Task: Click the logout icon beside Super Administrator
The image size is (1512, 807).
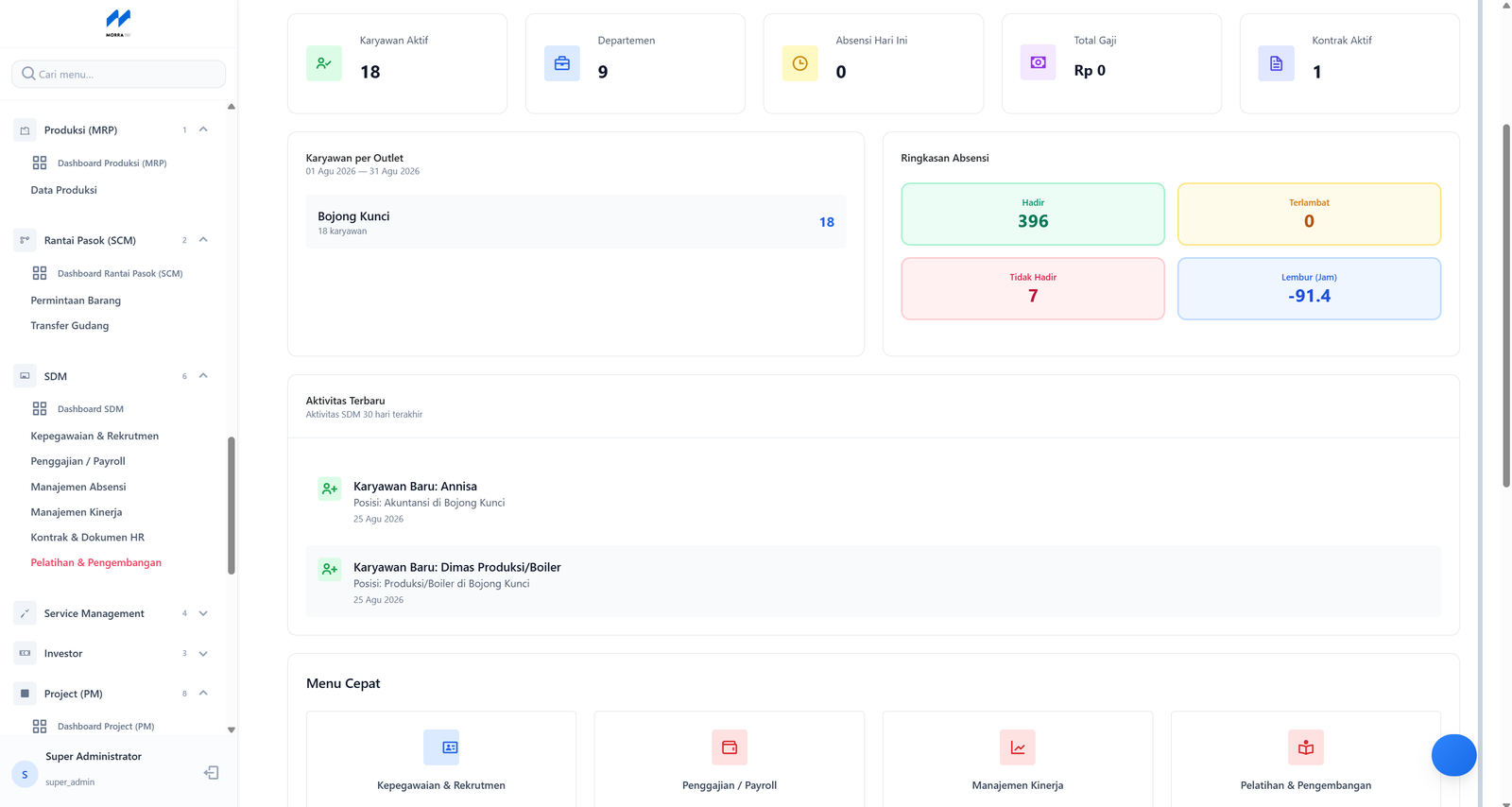Action: tap(212, 773)
